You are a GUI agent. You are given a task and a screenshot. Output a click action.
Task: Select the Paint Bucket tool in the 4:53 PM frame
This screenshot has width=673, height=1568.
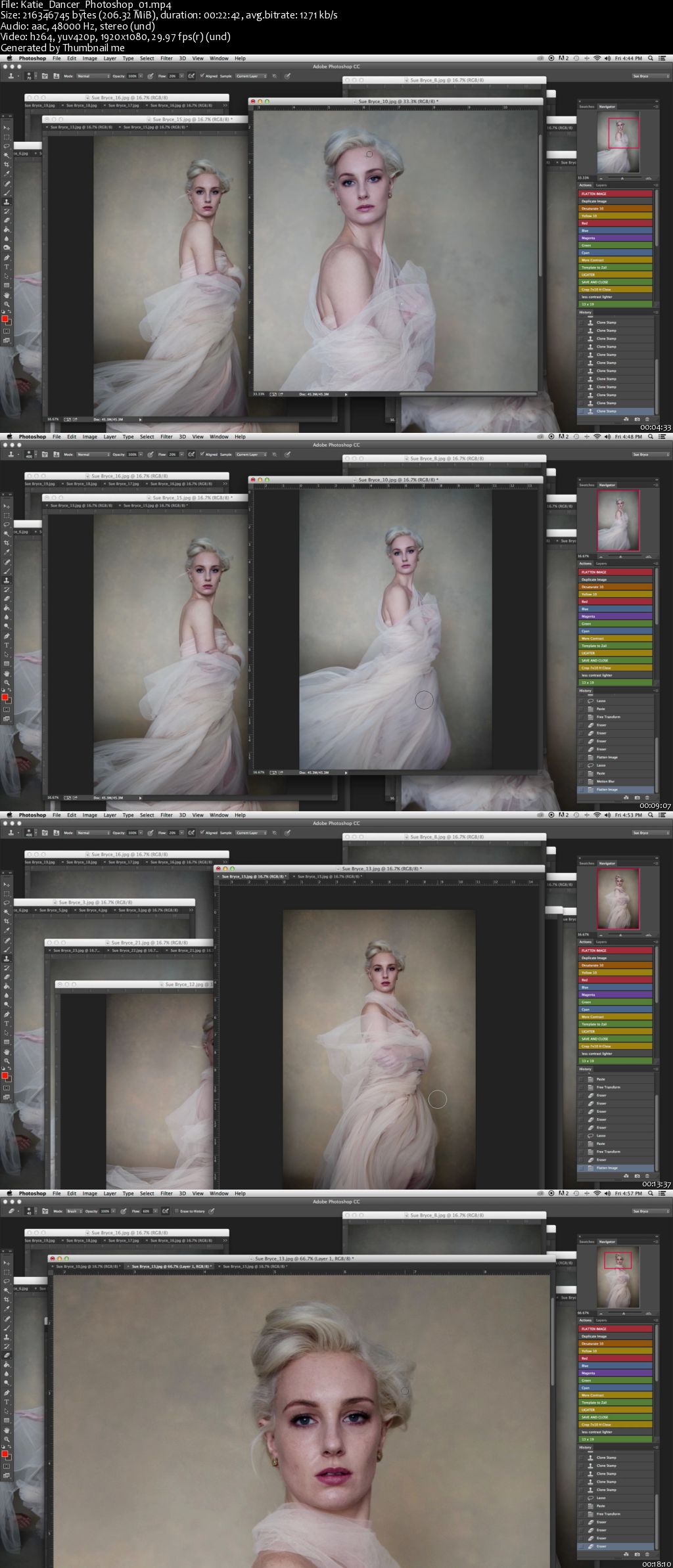pos(7,986)
